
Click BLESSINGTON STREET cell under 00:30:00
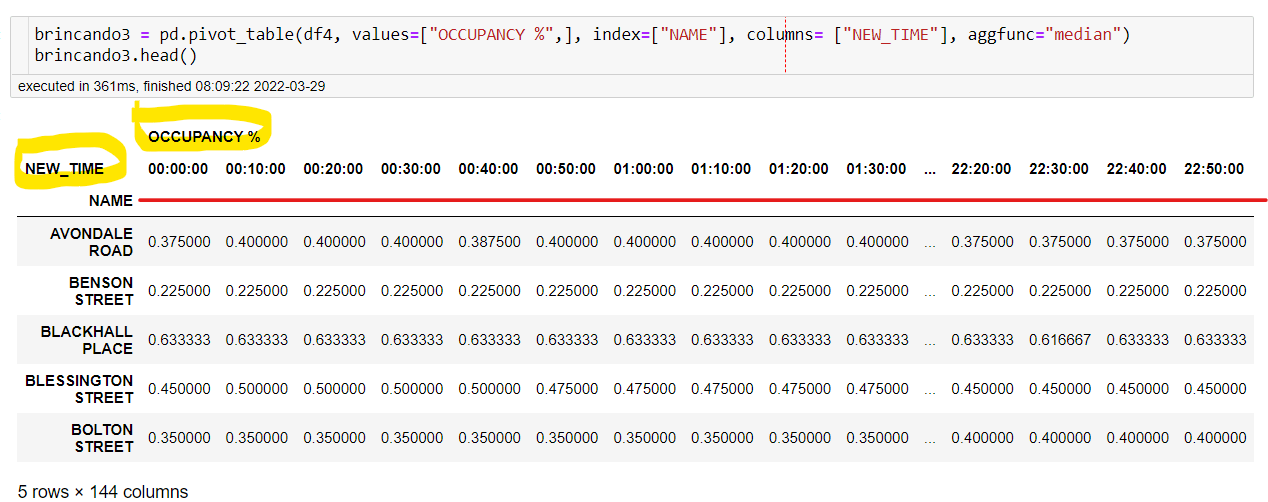tap(411, 389)
